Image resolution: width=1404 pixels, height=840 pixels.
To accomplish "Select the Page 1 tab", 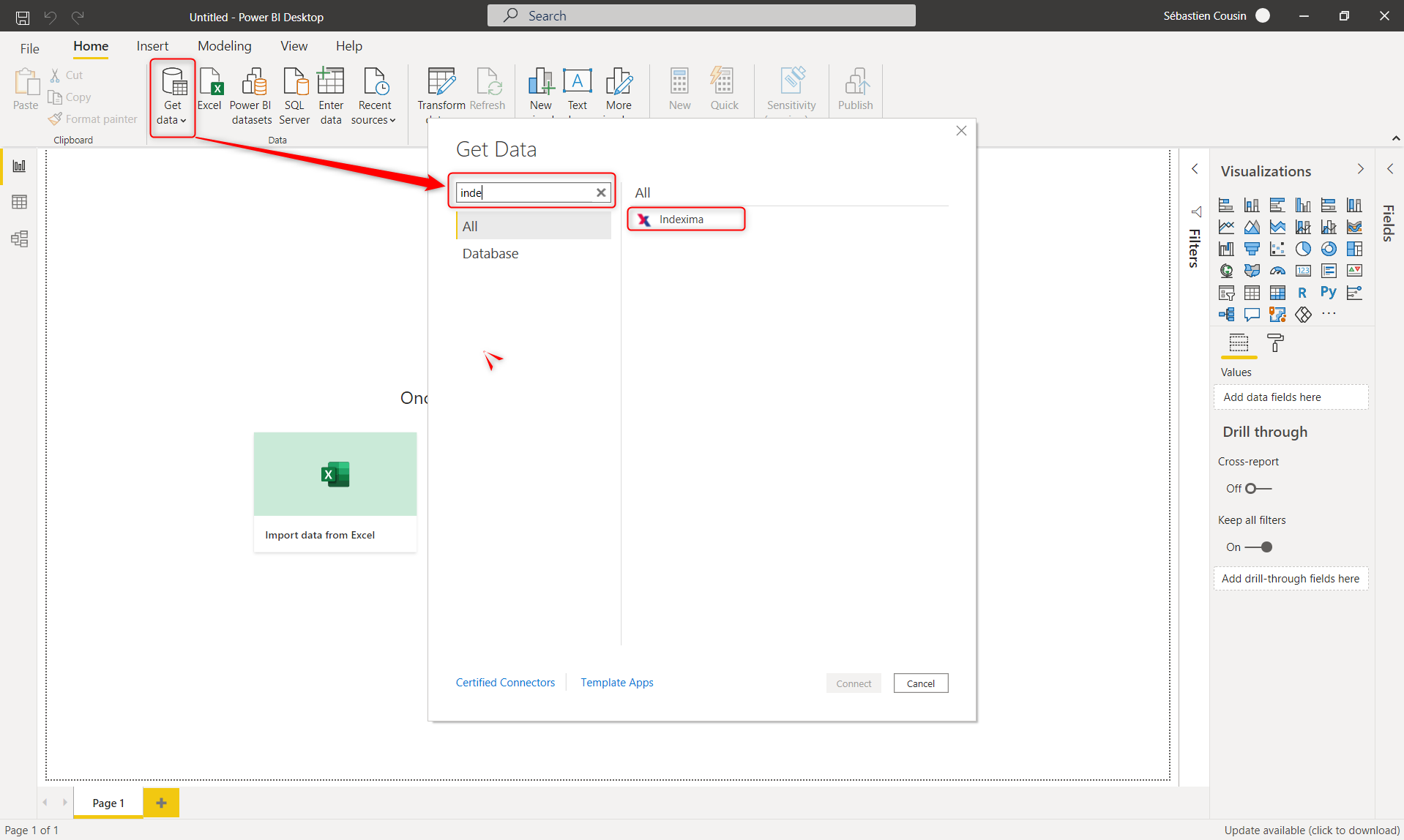I will coord(108,803).
